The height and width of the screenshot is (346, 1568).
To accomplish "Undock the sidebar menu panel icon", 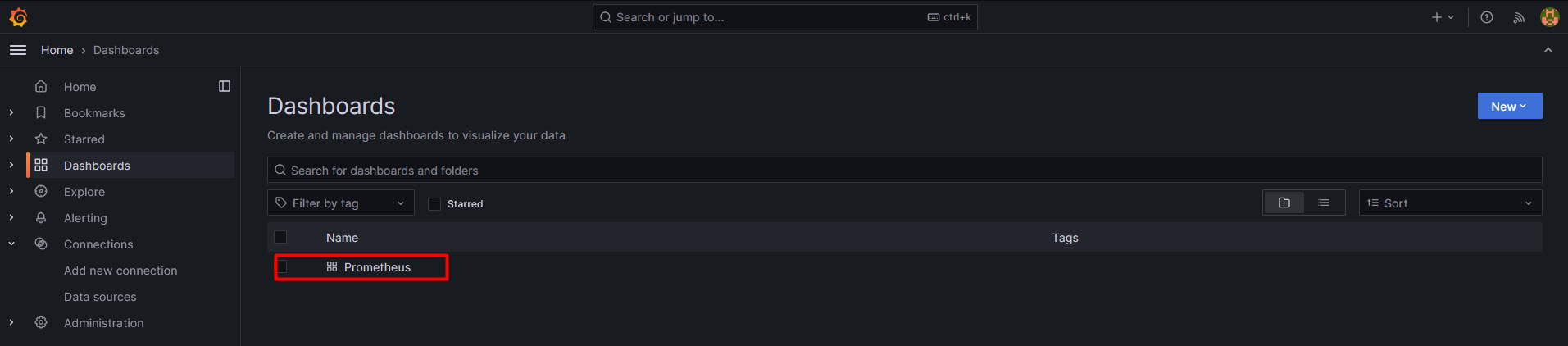I will coord(225,86).
